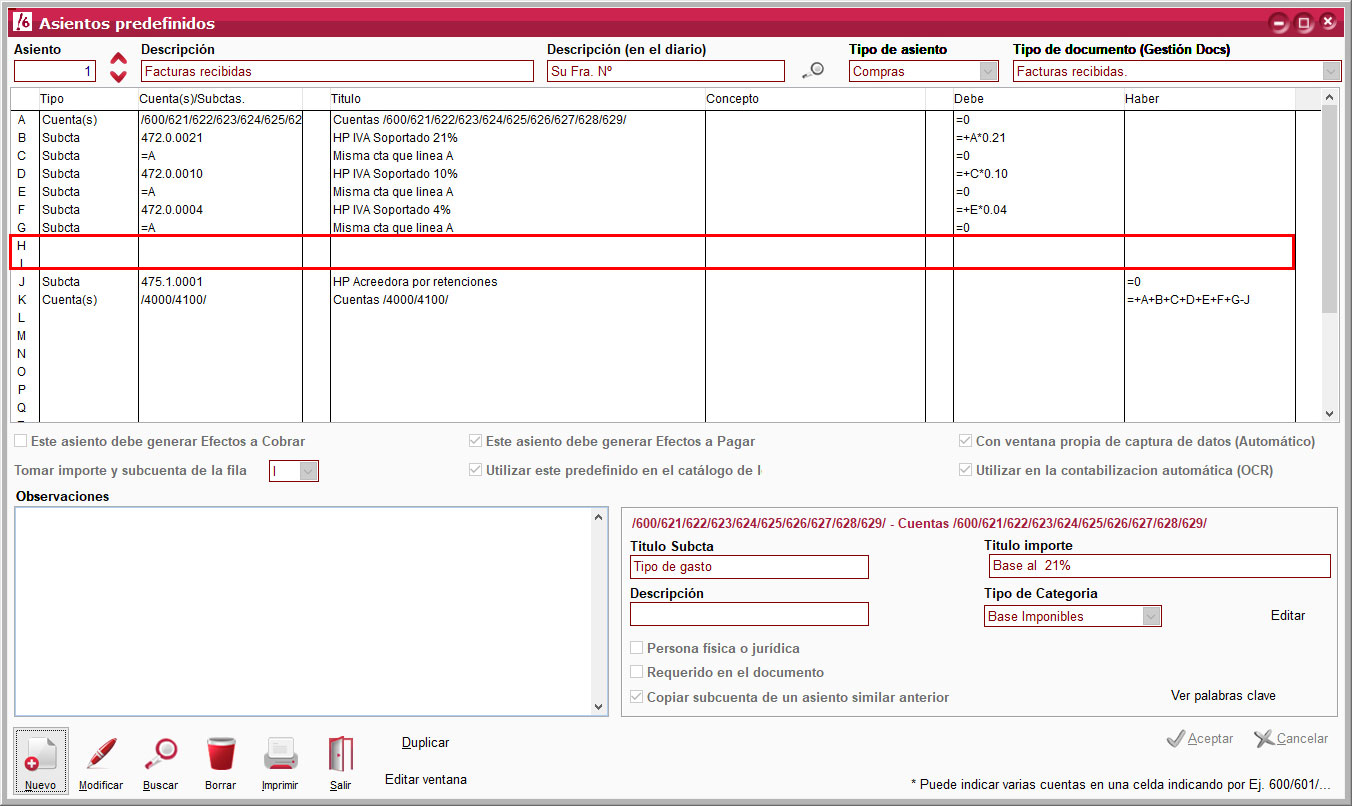
Task: Open Buscar magnifying glass tool
Action: coord(160,754)
